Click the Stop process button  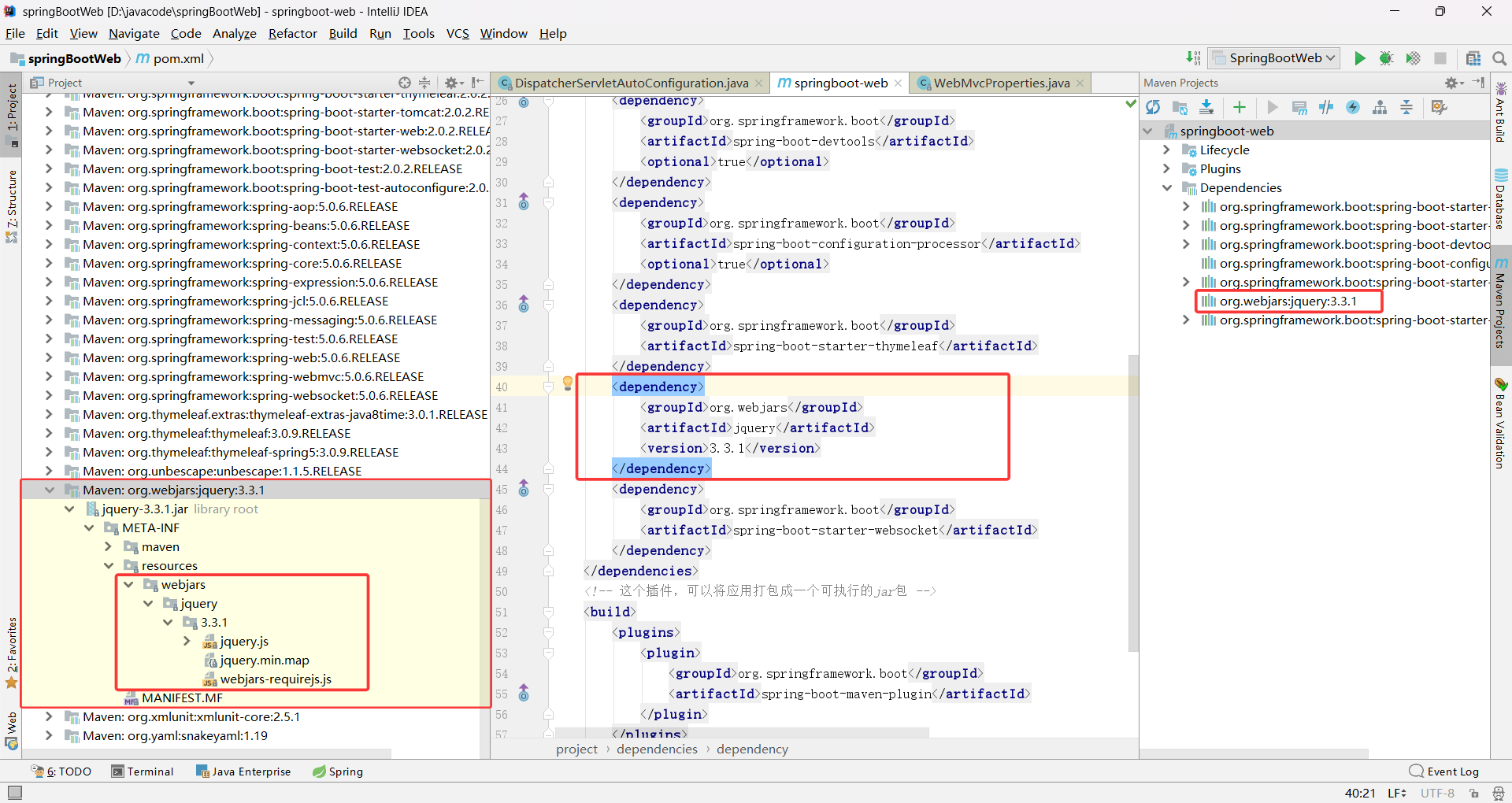point(1440,58)
